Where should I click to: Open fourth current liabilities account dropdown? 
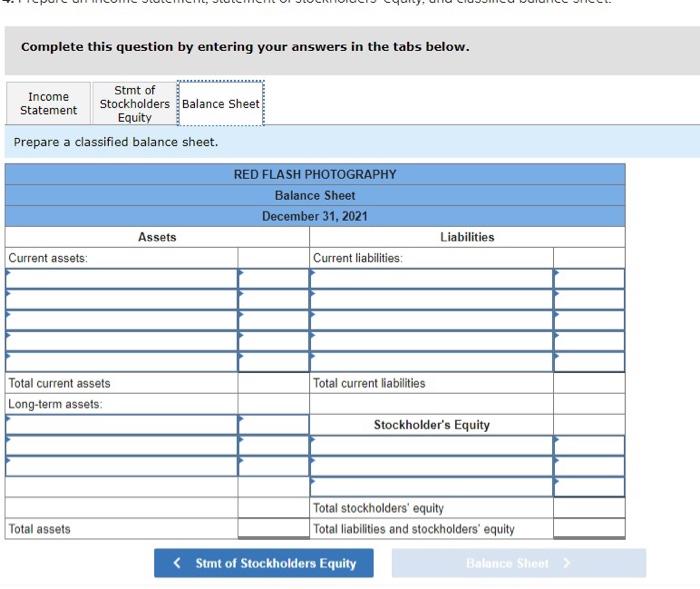pyautogui.click(x=431, y=341)
